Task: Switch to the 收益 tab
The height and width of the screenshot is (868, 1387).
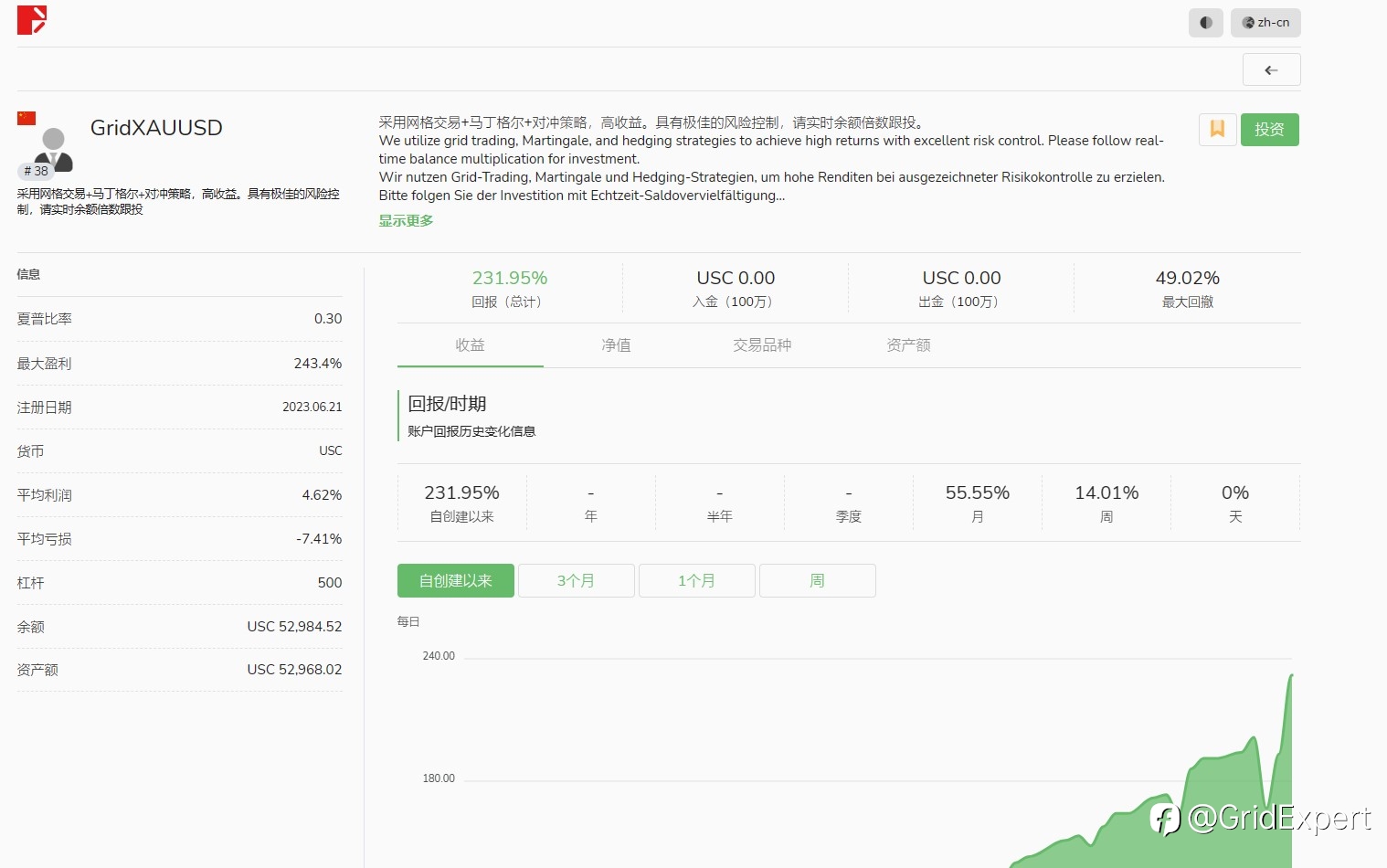Action: (470, 345)
